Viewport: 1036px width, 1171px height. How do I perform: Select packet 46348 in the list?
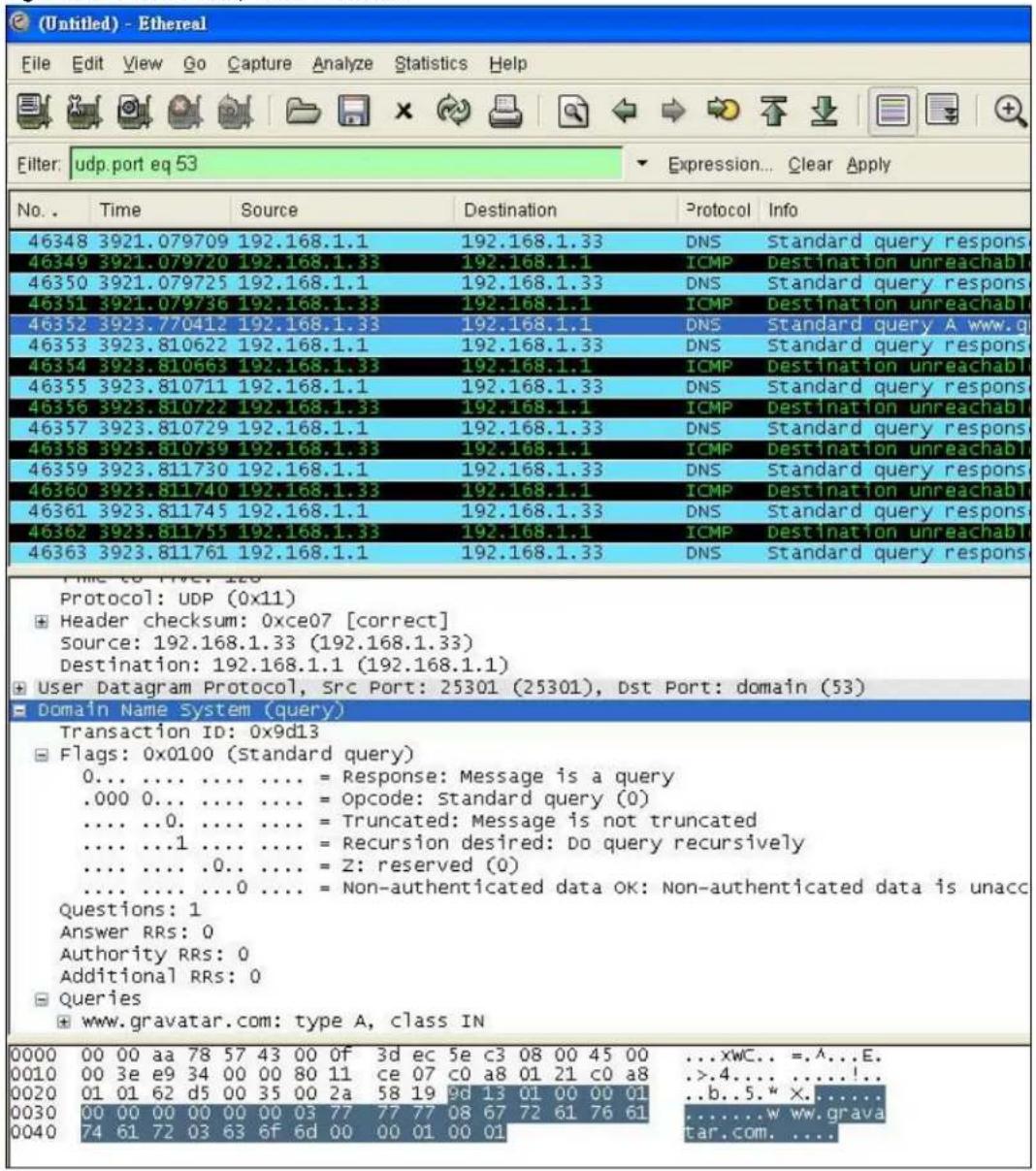(519, 242)
